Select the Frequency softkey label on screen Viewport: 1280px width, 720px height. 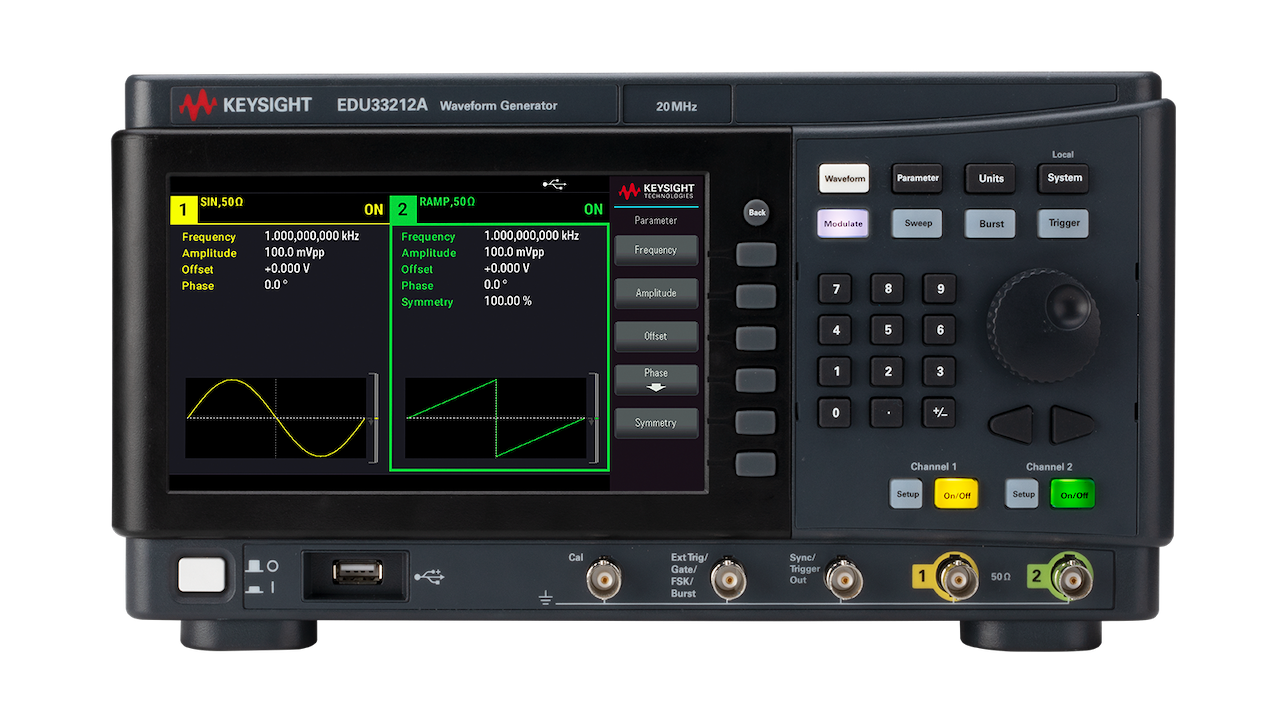tap(656, 250)
